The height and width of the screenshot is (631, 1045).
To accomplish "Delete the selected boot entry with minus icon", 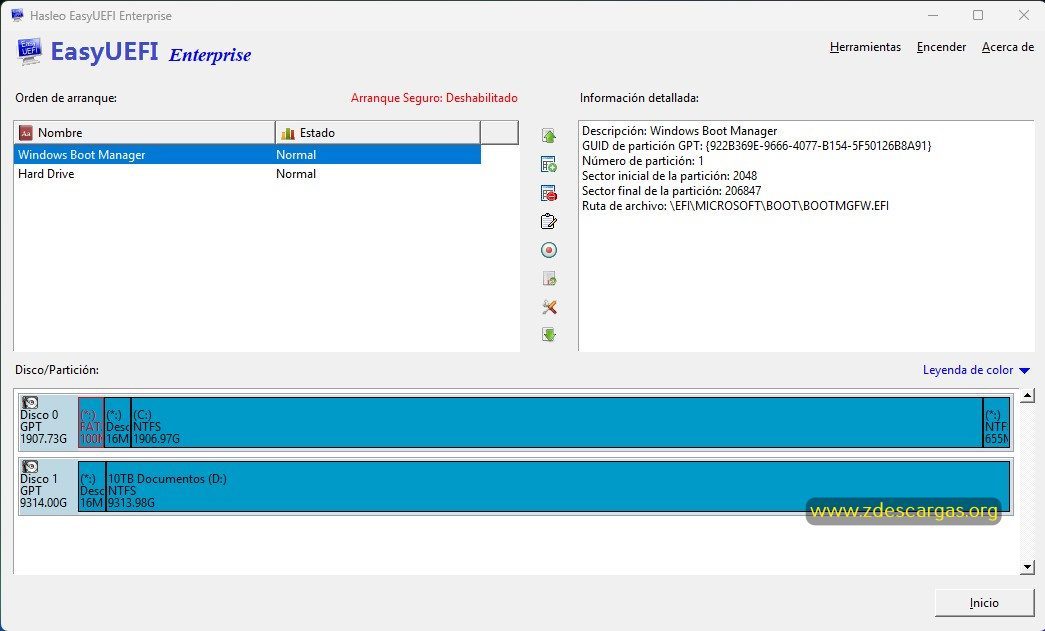I will click(548, 193).
